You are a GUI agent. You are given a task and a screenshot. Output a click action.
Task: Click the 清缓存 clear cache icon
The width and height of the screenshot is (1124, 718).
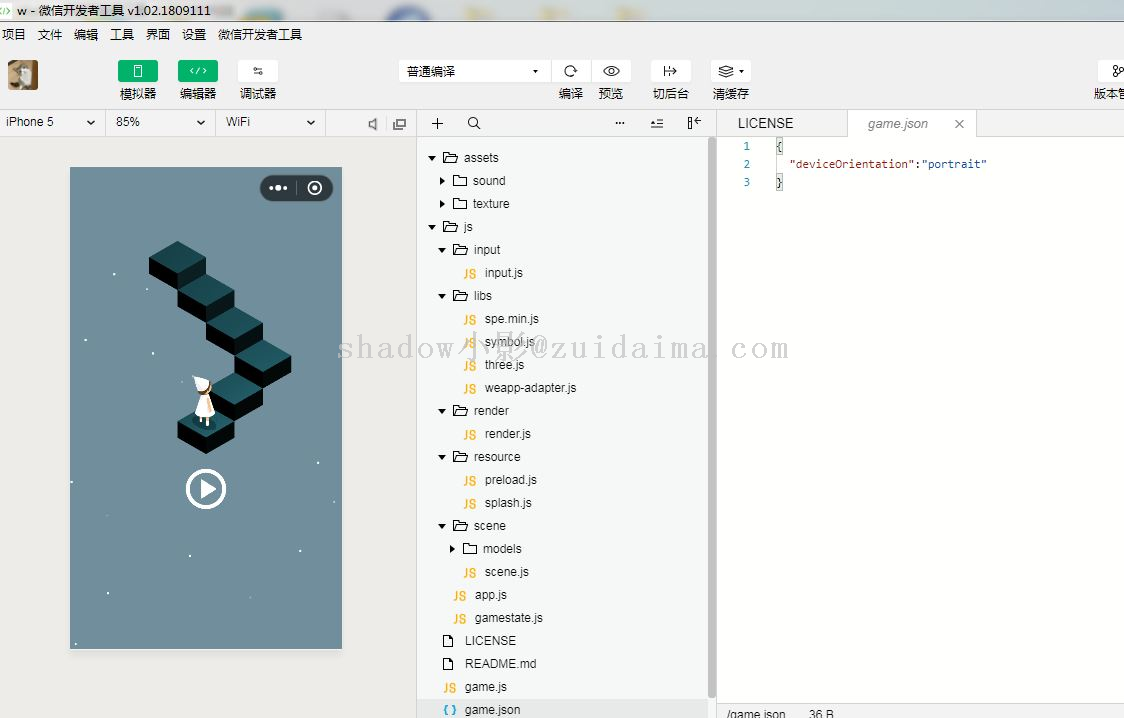[730, 71]
